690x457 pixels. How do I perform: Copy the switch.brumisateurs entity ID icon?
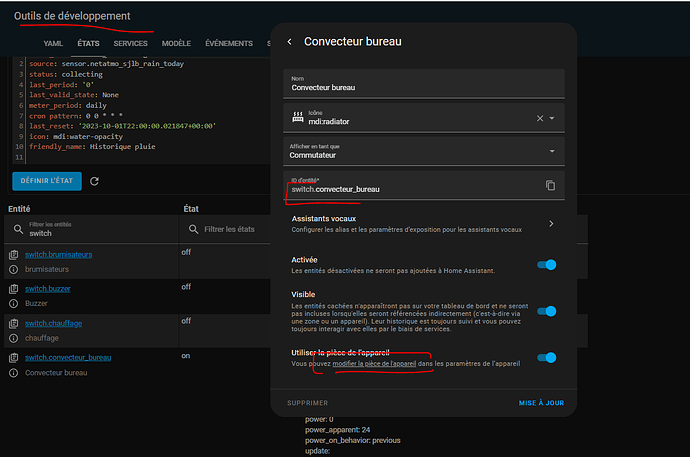[14, 255]
